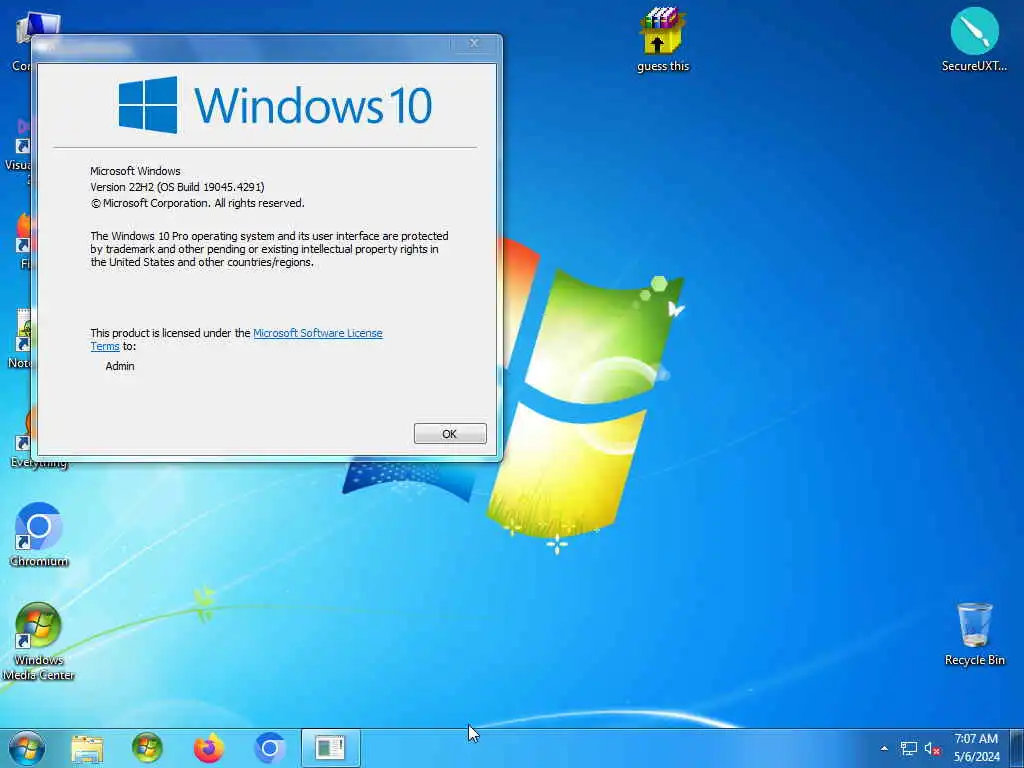Open the network tray icon
The width and height of the screenshot is (1024, 768).
pos(908,749)
